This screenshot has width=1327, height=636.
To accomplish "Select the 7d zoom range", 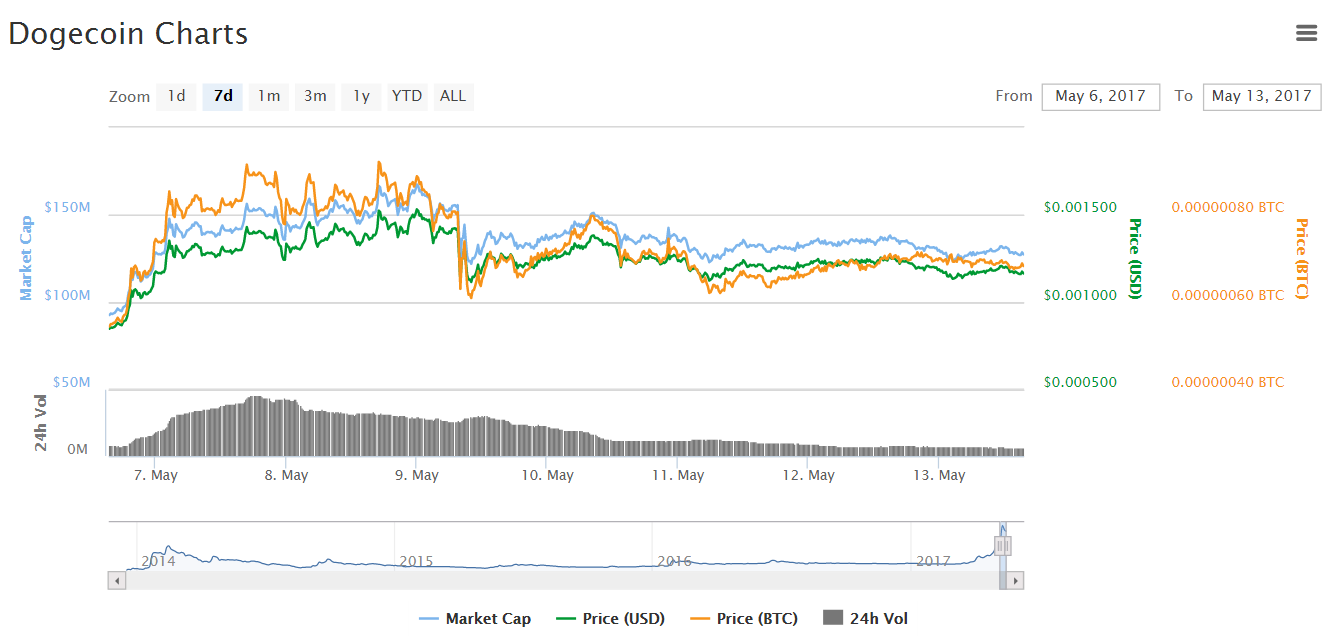I will tap(223, 96).
